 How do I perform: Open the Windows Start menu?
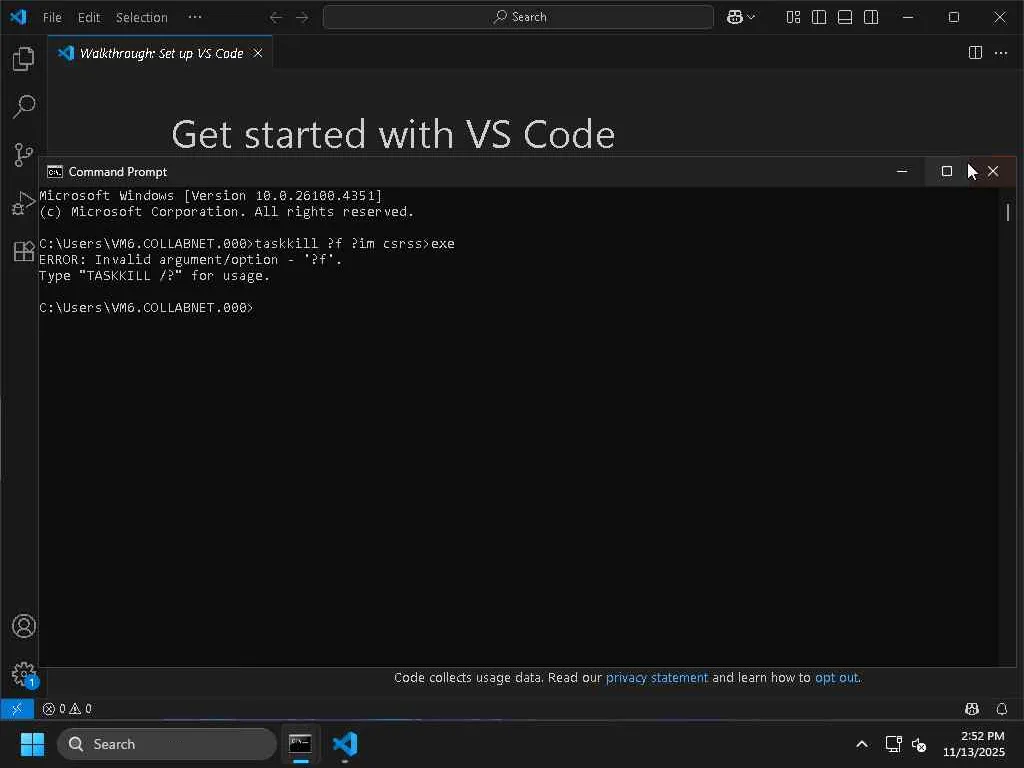[32, 744]
